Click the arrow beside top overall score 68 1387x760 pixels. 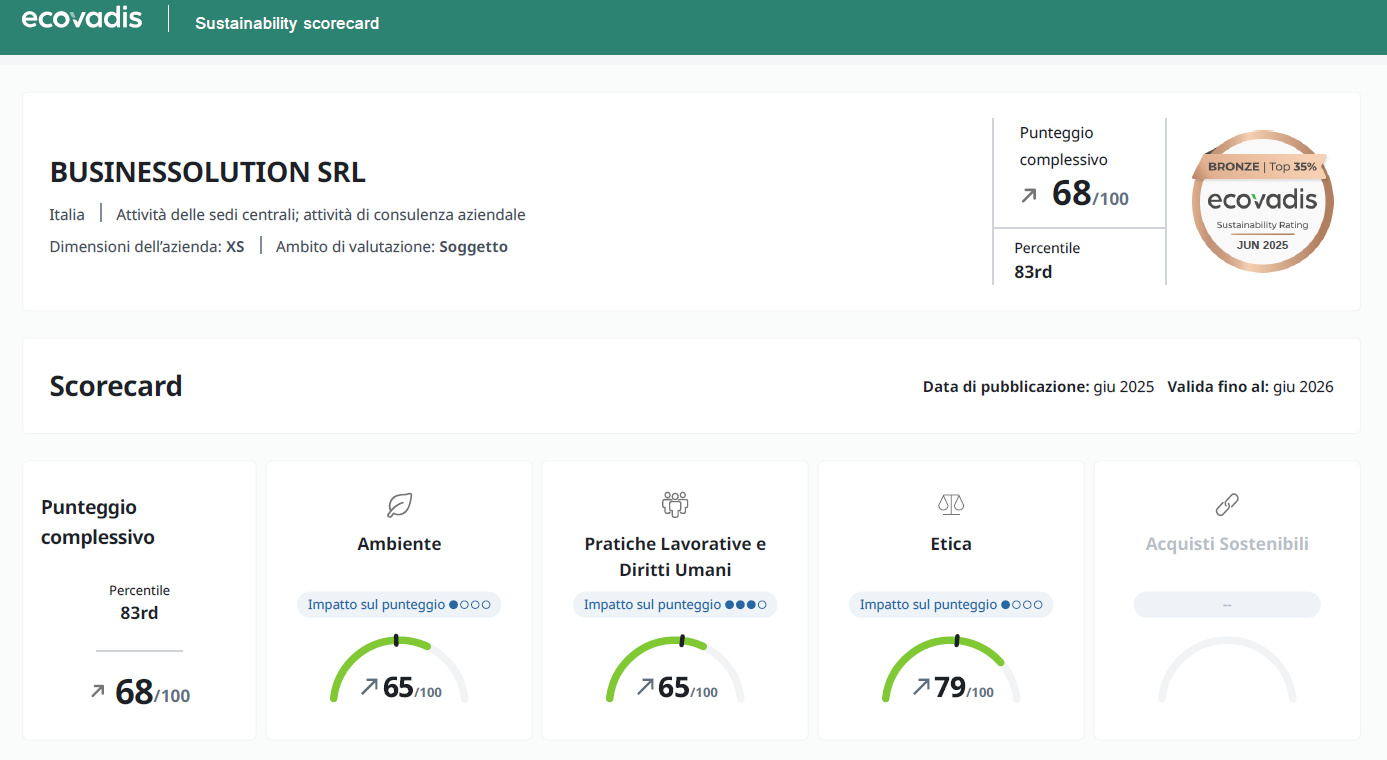click(x=1029, y=196)
